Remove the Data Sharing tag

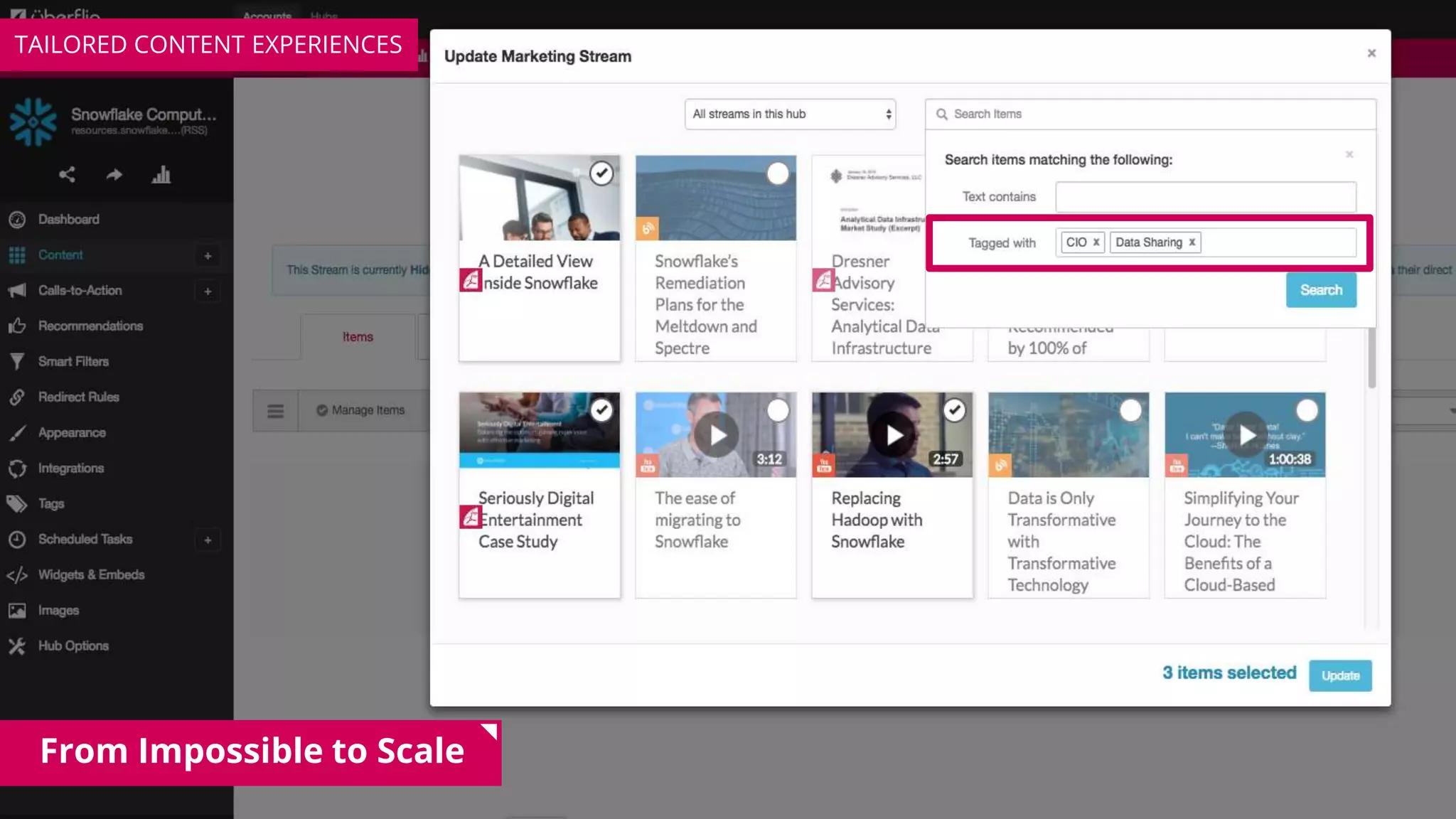(x=1192, y=242)
